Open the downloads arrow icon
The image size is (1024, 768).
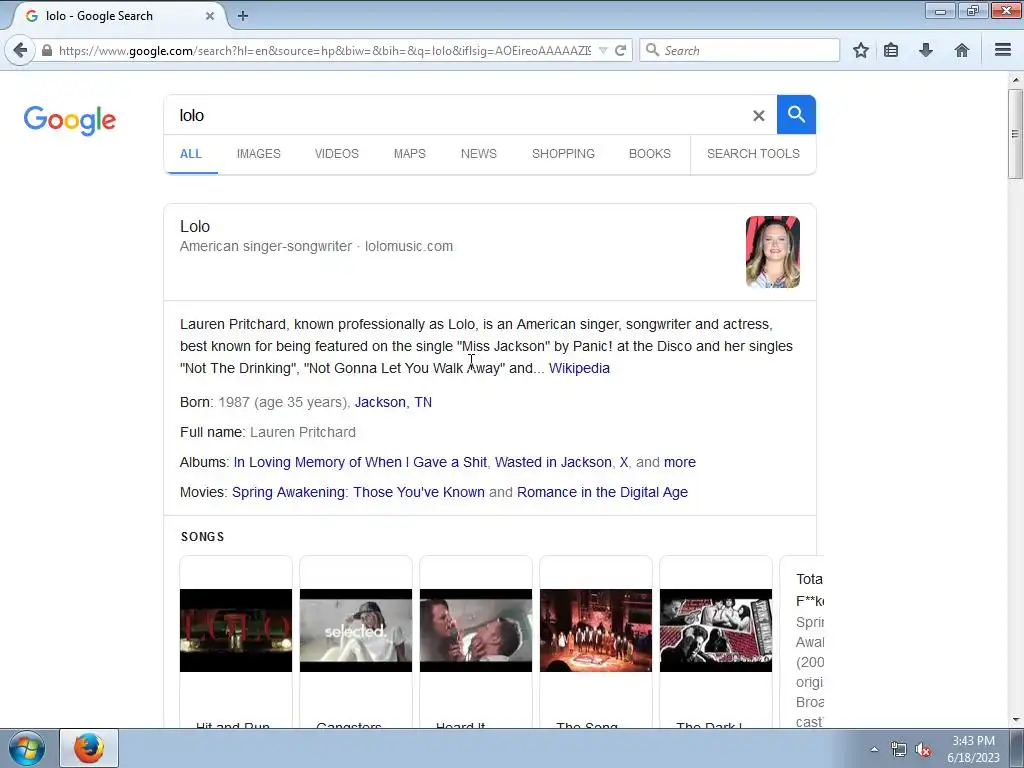[925, 50]
